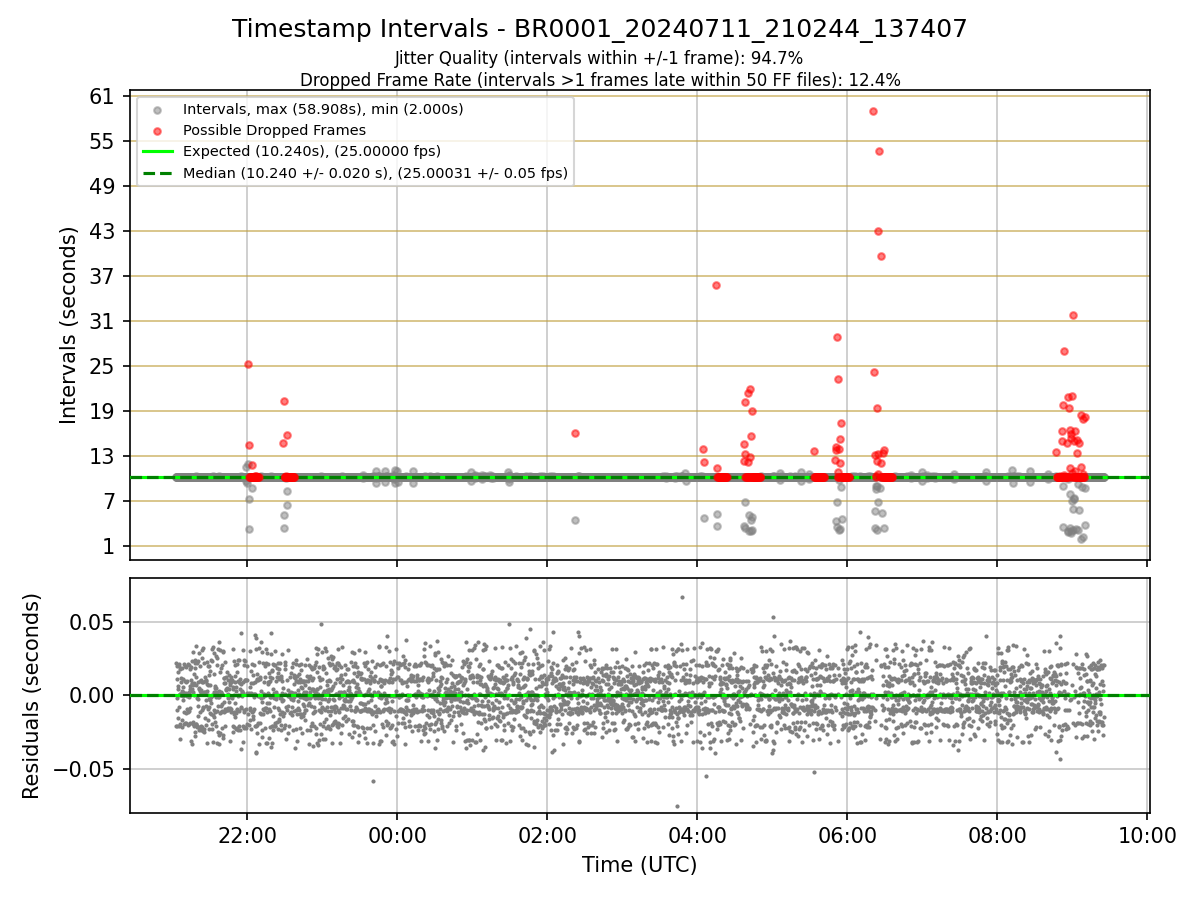
Task: Click the 00:00 time tick label
Action: tap(397, 836)
